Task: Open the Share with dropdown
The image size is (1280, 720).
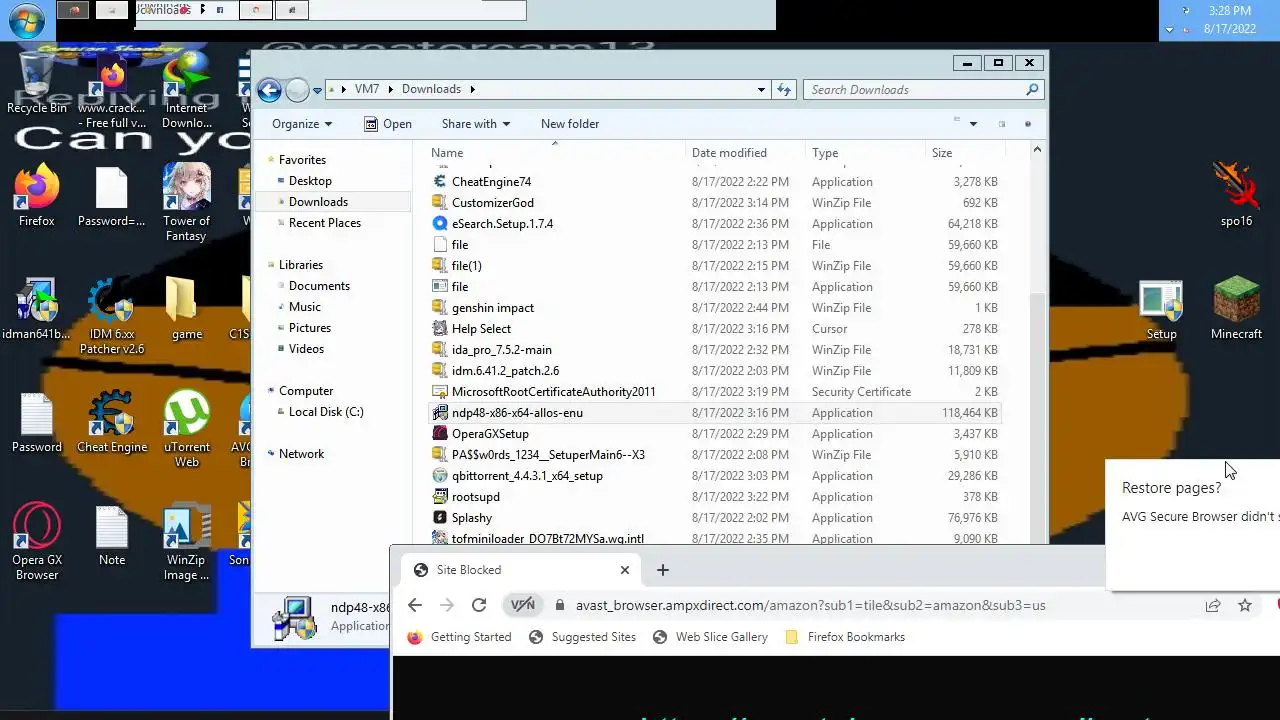Action: click(476, 124)
